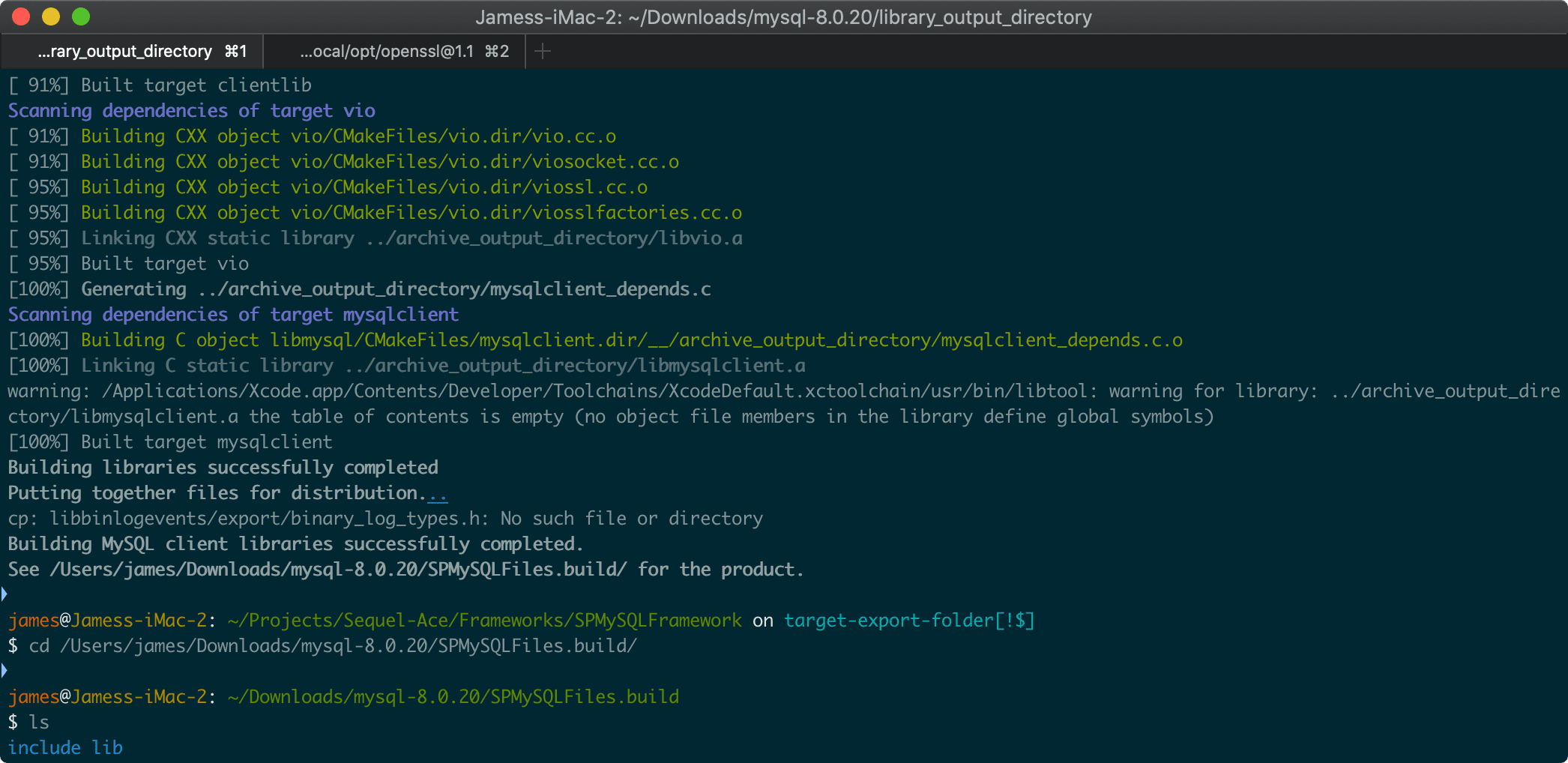Click the line 'Built target clientlib'
1568x763 pixels.
(x=160, y=85)
